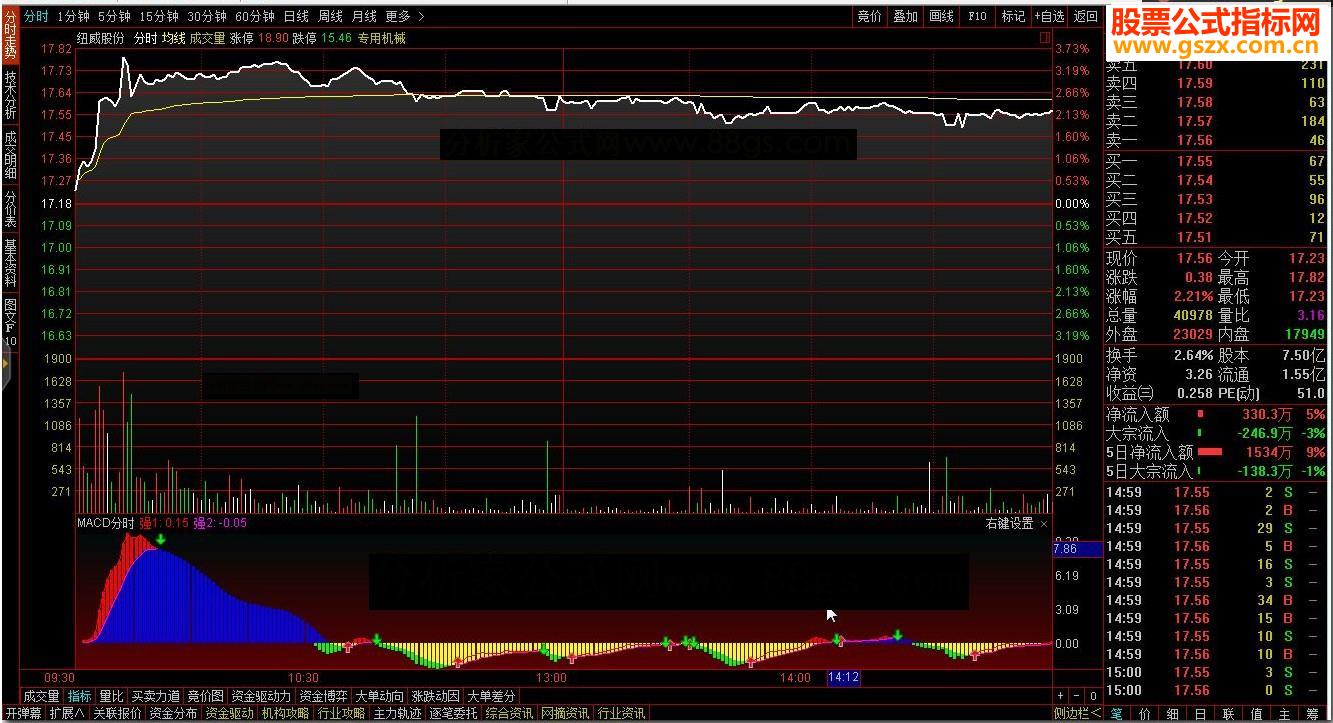The image size is (1333, 723).
Task: Open 综合资讯 in bottom bar
Action: 509,714
